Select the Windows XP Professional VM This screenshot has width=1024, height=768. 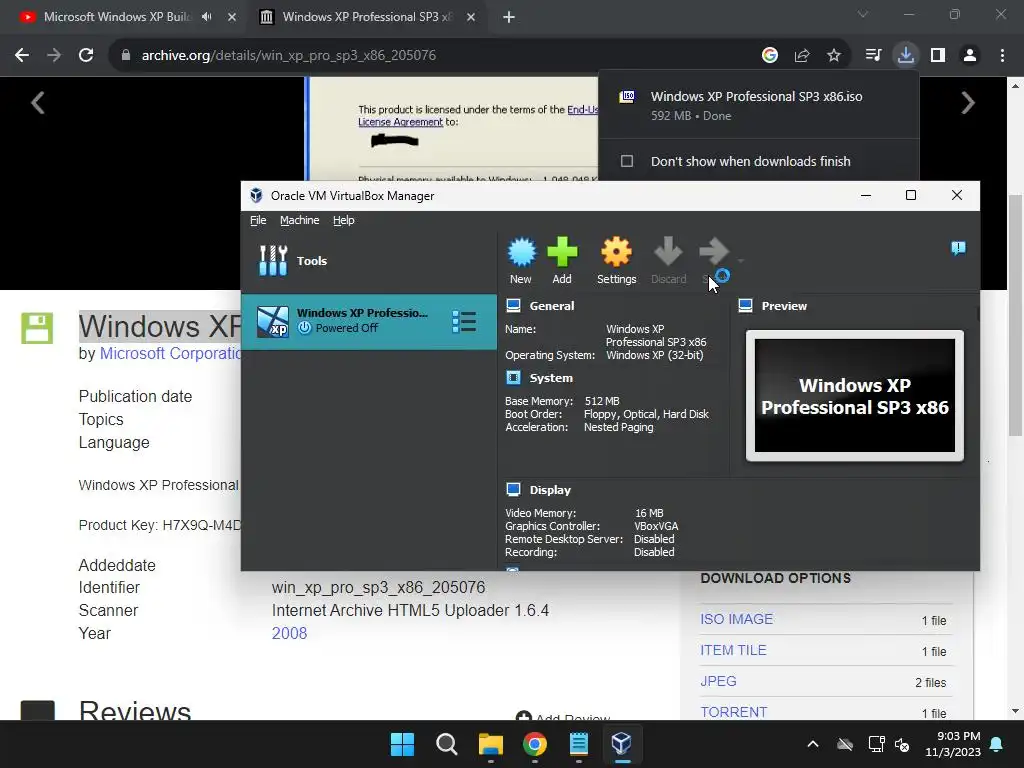pyautogui.click(x=369, y=321)
